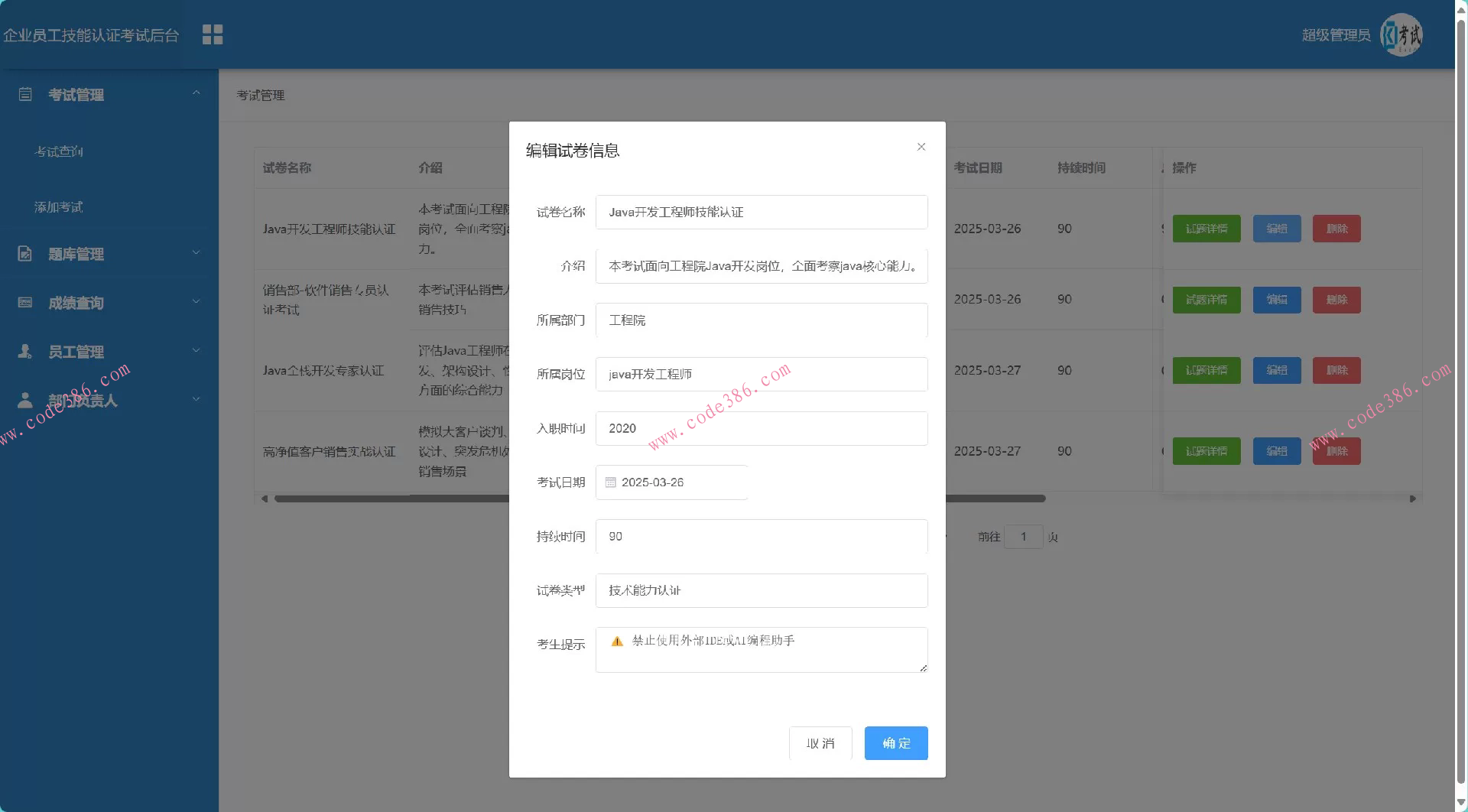Click 删除 for 销售部 exam row

click(x=1336, y=300)
